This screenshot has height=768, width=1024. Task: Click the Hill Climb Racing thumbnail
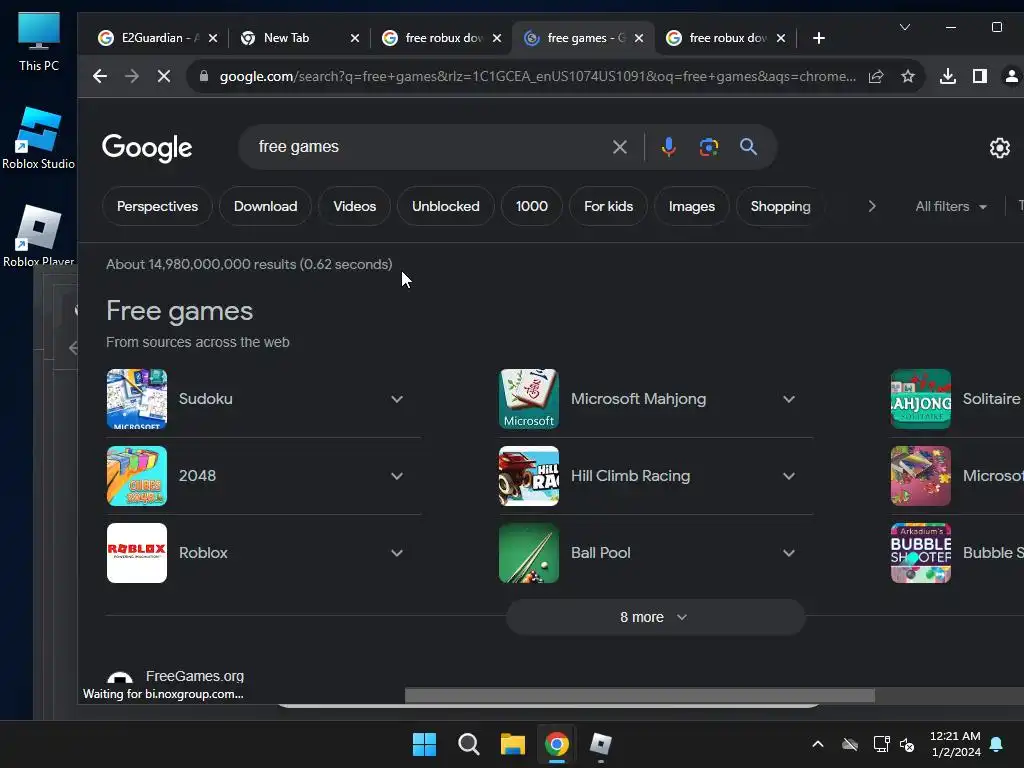click(x=529, y=476)
